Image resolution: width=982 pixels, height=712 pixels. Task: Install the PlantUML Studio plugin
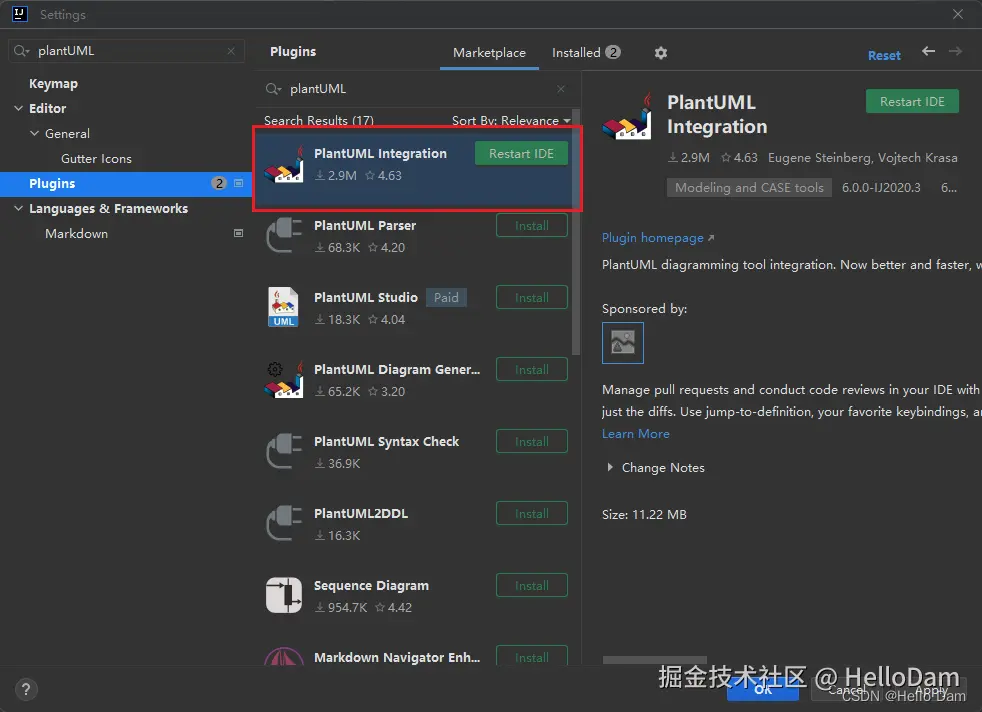(x=532, y=297)
